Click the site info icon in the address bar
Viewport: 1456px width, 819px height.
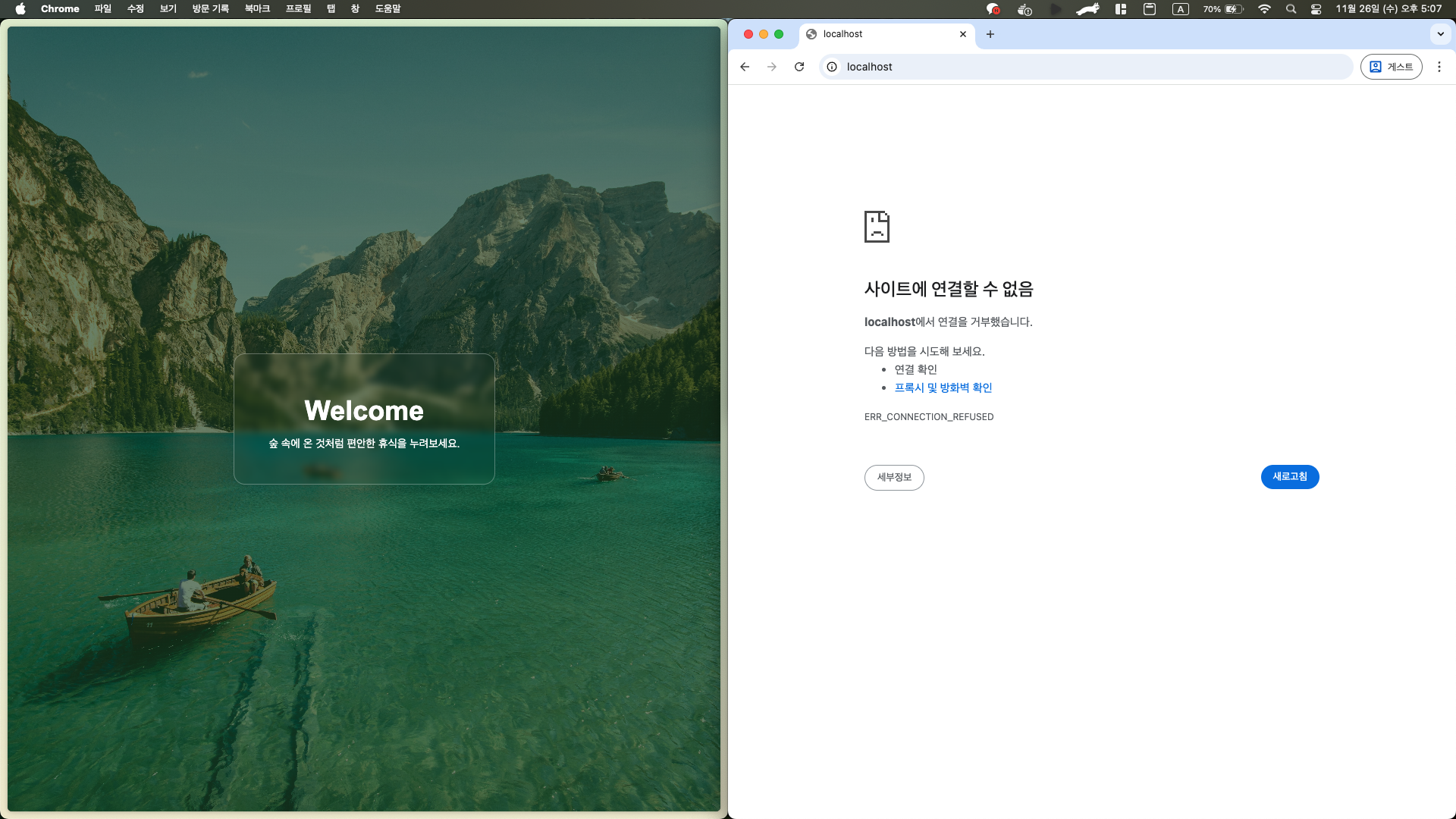[832, 67]
